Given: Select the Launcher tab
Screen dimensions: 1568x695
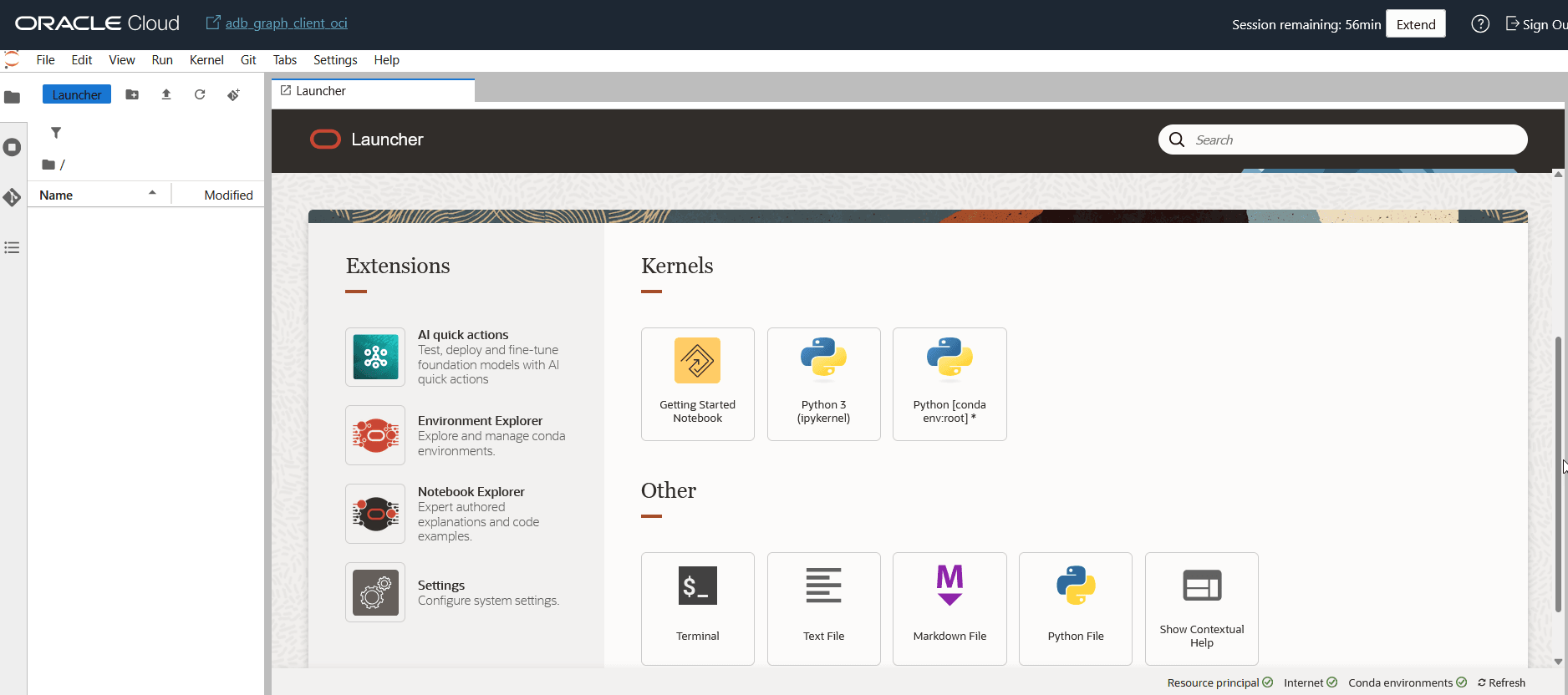Looking at the screenshot, I should coord(373,91).
